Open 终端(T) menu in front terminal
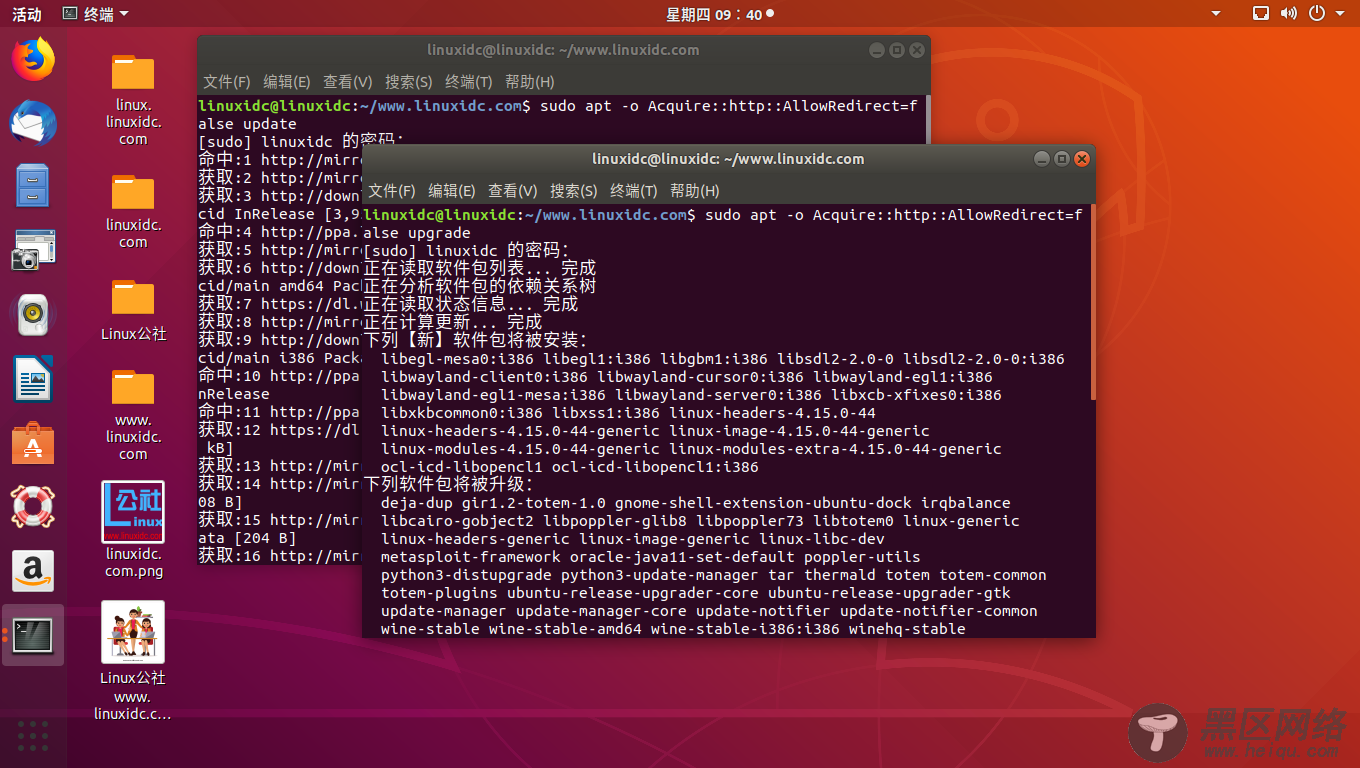This screenshot has height=768, width=1360. tap(633, 190)
